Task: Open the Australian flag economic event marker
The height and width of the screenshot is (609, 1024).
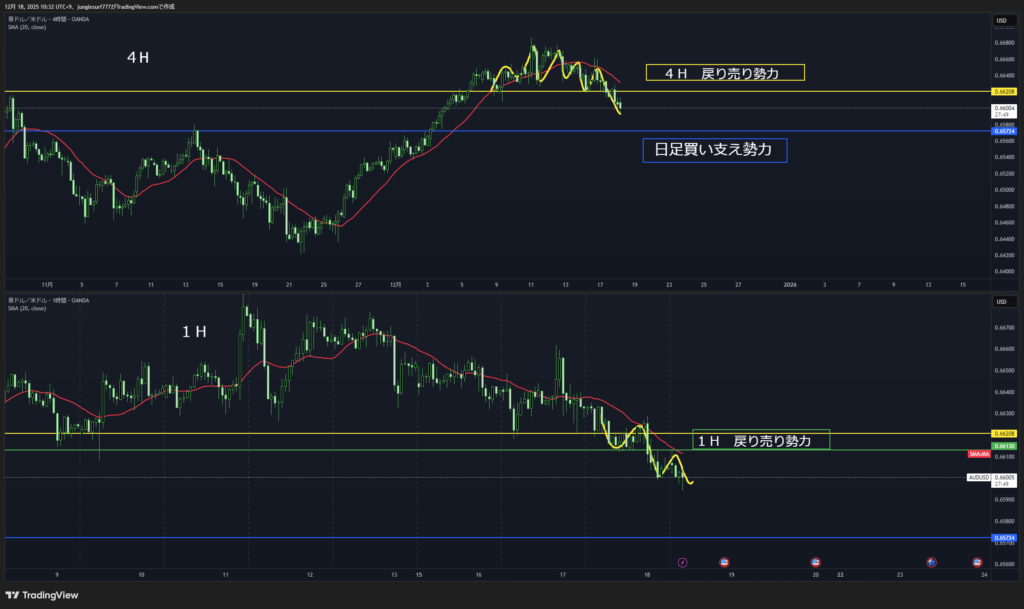Action: (931, 563)
